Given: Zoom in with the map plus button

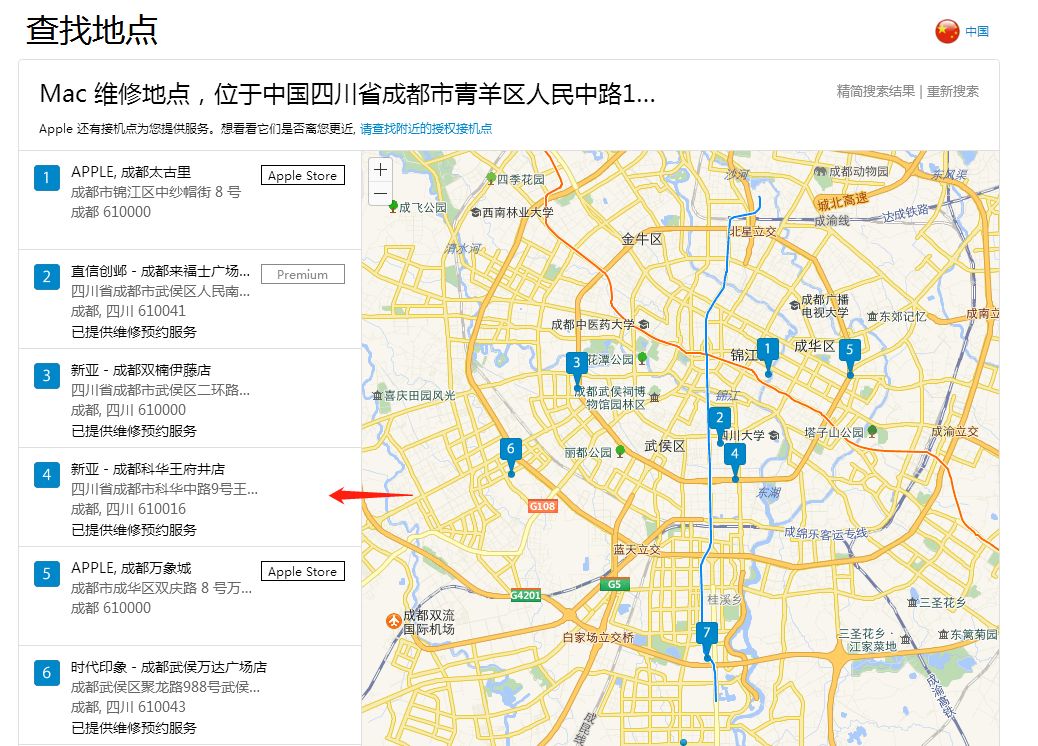Looking at the screenshot, I should tap(380, 169).
